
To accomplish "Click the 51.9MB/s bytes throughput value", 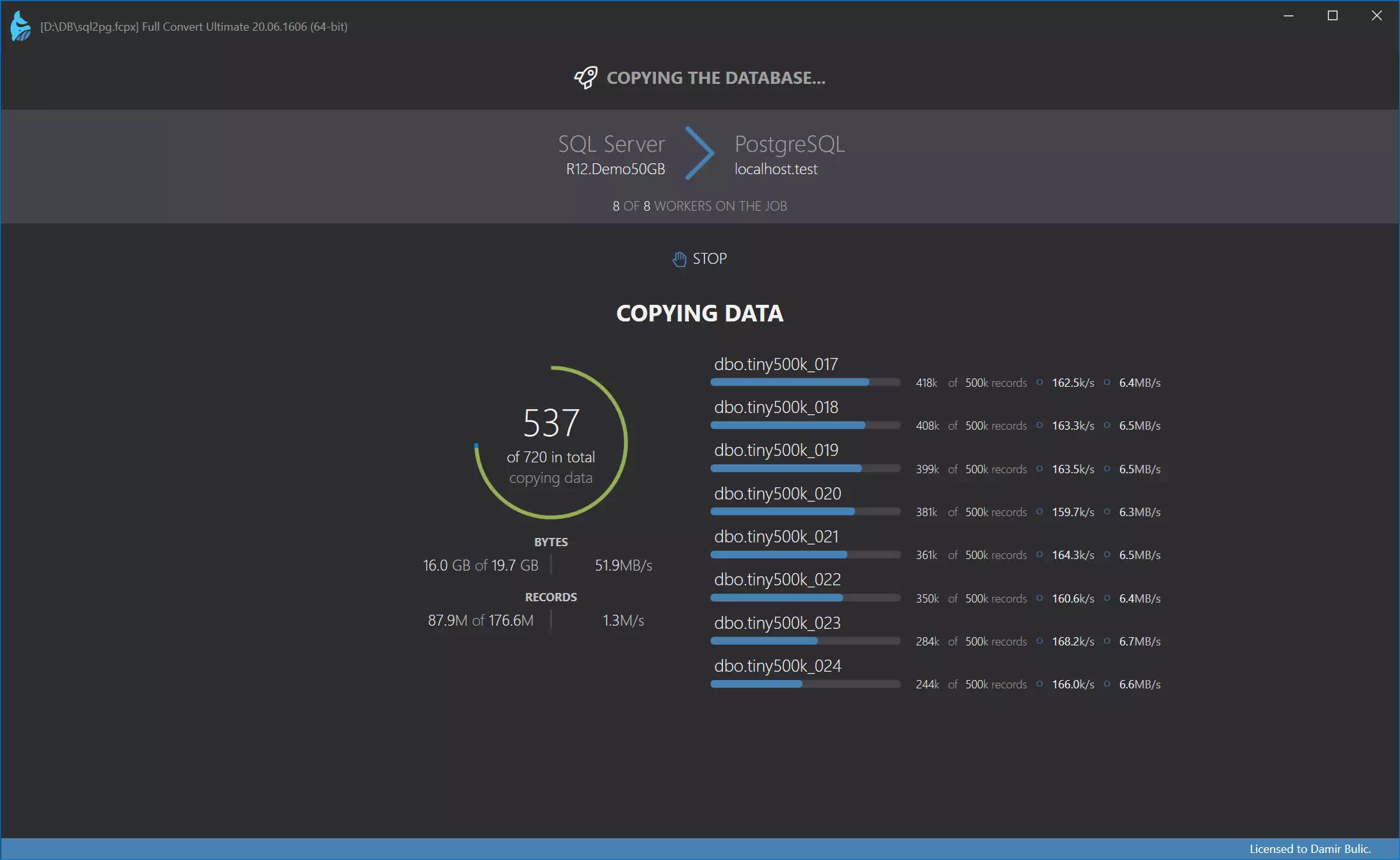I will coord(623,565).
